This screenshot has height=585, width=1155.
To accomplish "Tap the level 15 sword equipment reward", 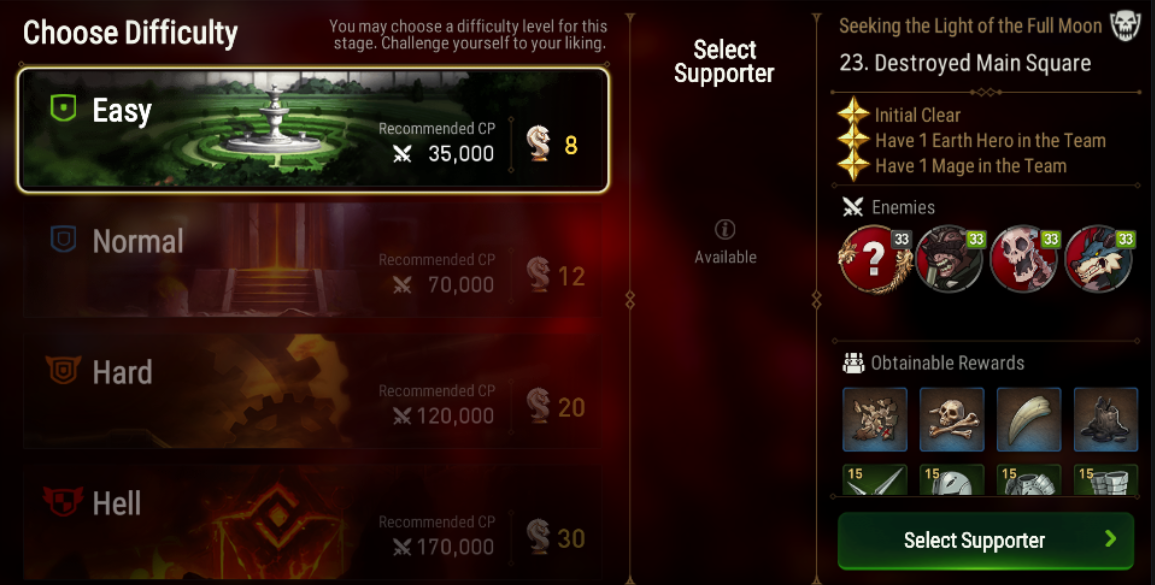I will point(874,480).
